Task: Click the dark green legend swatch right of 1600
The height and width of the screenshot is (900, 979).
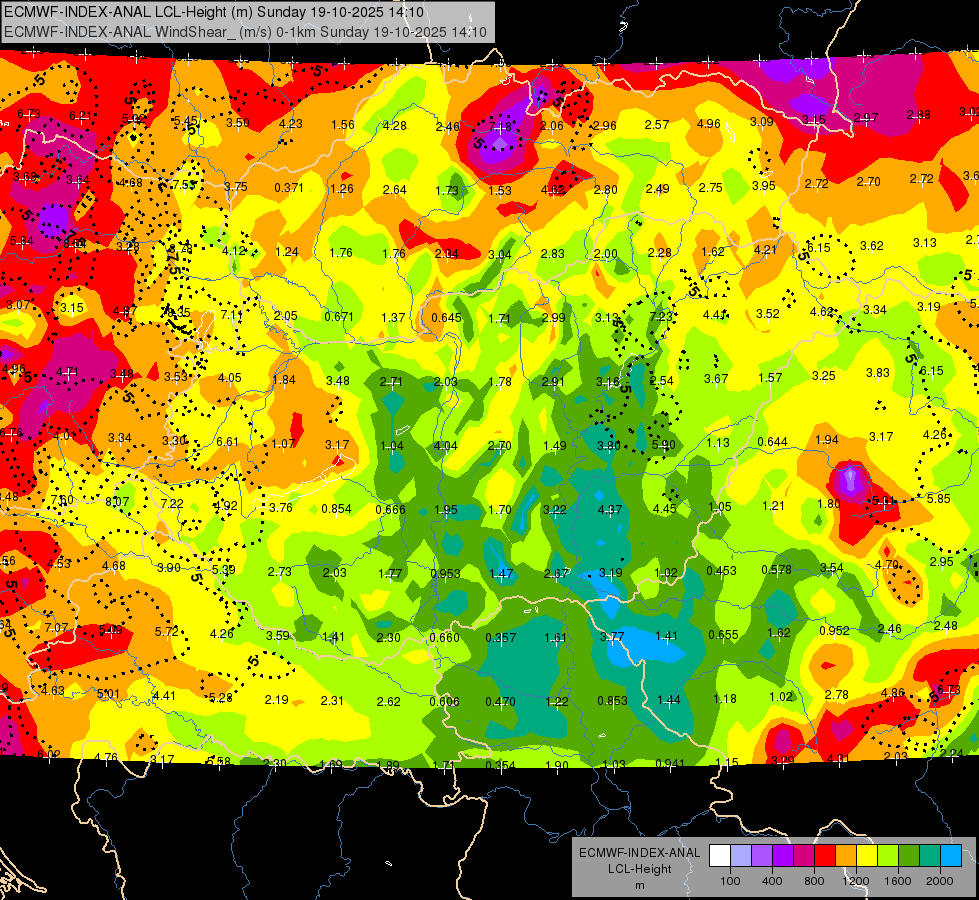Action: [909, 856]
